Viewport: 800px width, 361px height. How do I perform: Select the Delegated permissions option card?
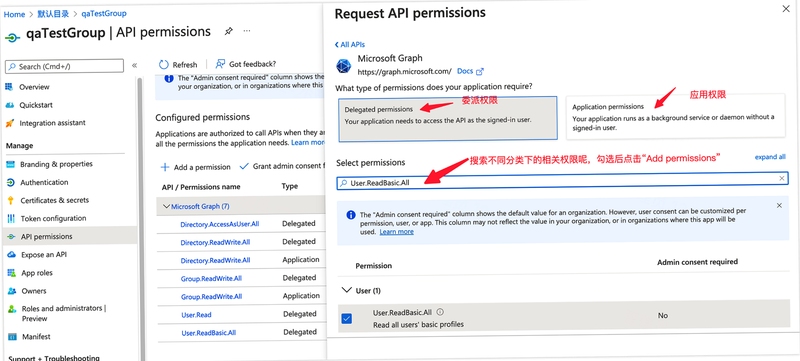(x=447, y=118)
